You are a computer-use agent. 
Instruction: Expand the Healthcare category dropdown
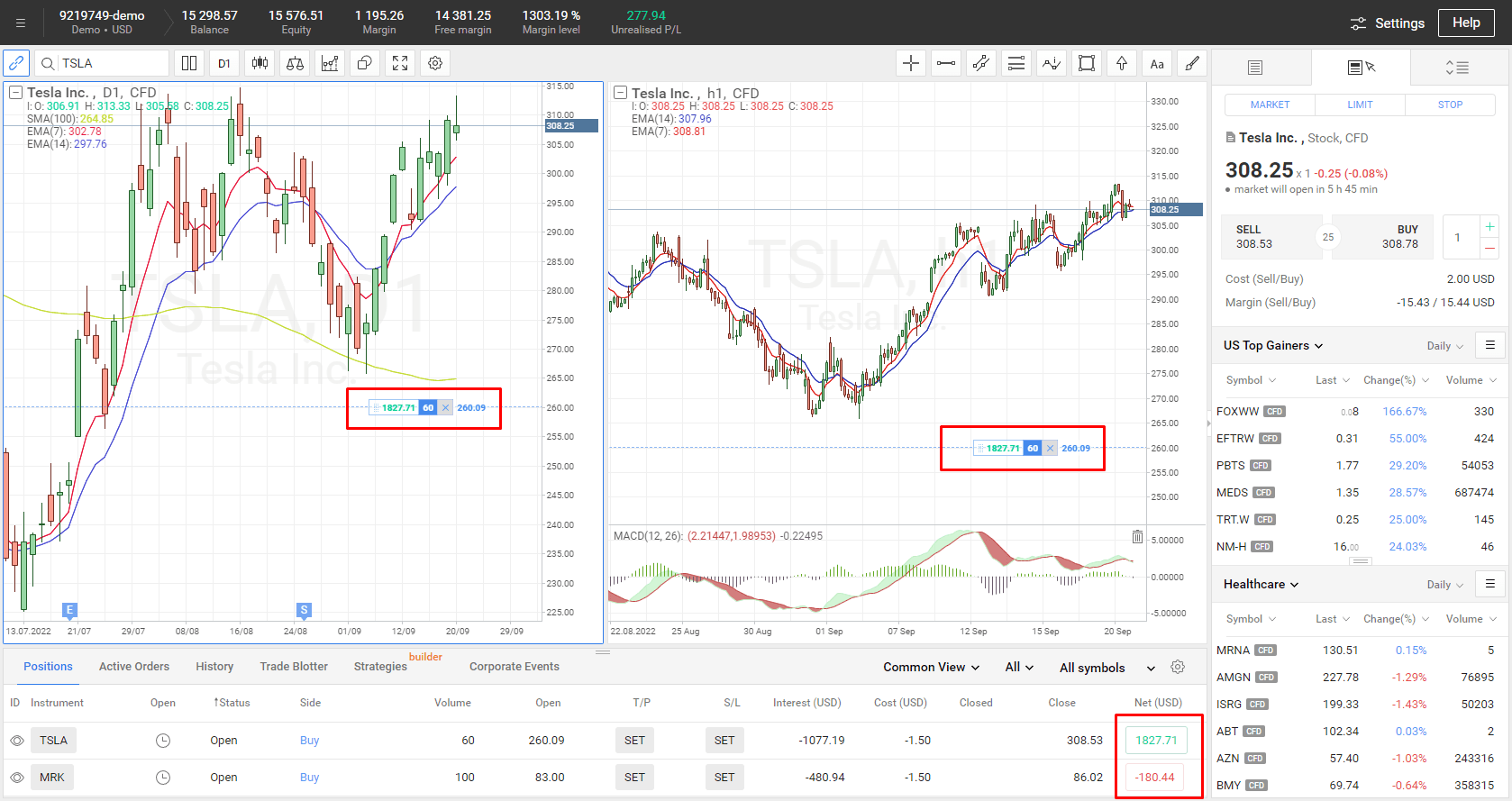(1261, 584)
